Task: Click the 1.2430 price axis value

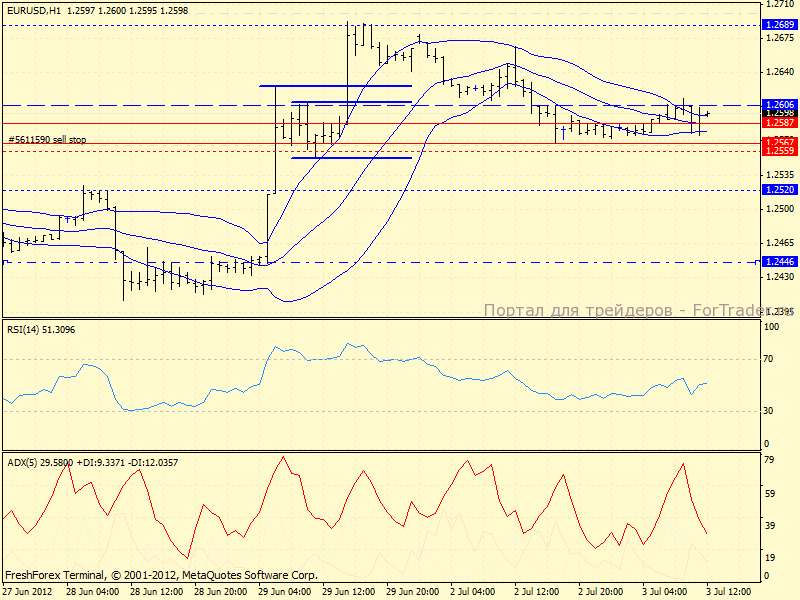Action: [780, 277]
